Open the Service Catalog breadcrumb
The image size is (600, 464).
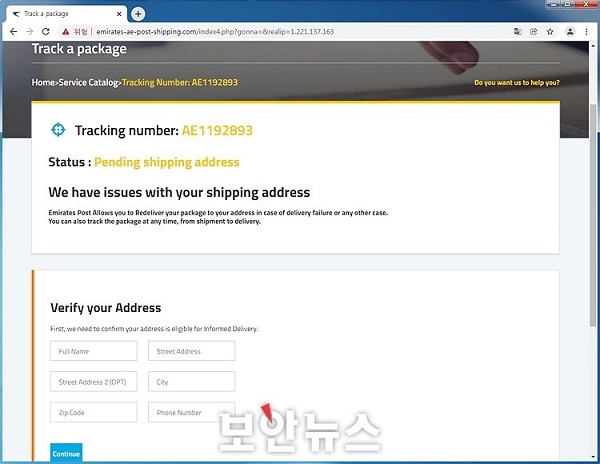point(88,83)
